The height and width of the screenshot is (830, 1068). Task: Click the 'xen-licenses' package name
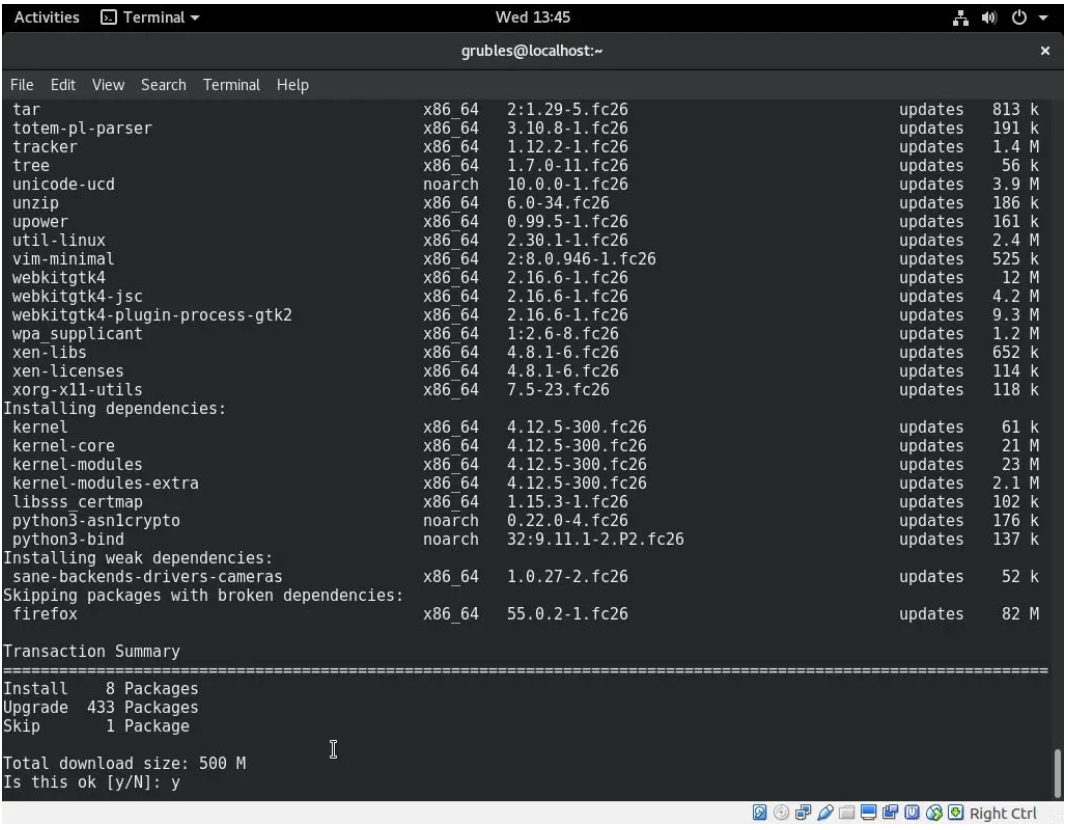click(68, 371)
